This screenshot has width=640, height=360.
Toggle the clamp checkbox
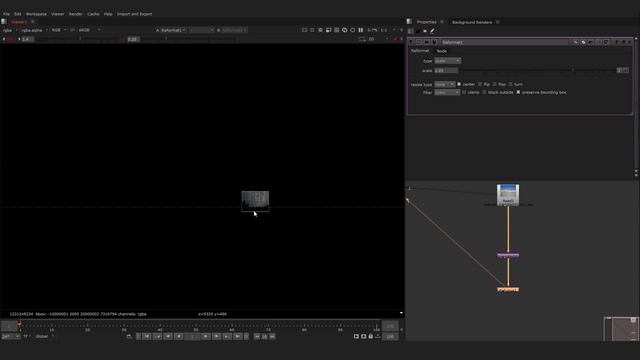(x=464, y=92)
